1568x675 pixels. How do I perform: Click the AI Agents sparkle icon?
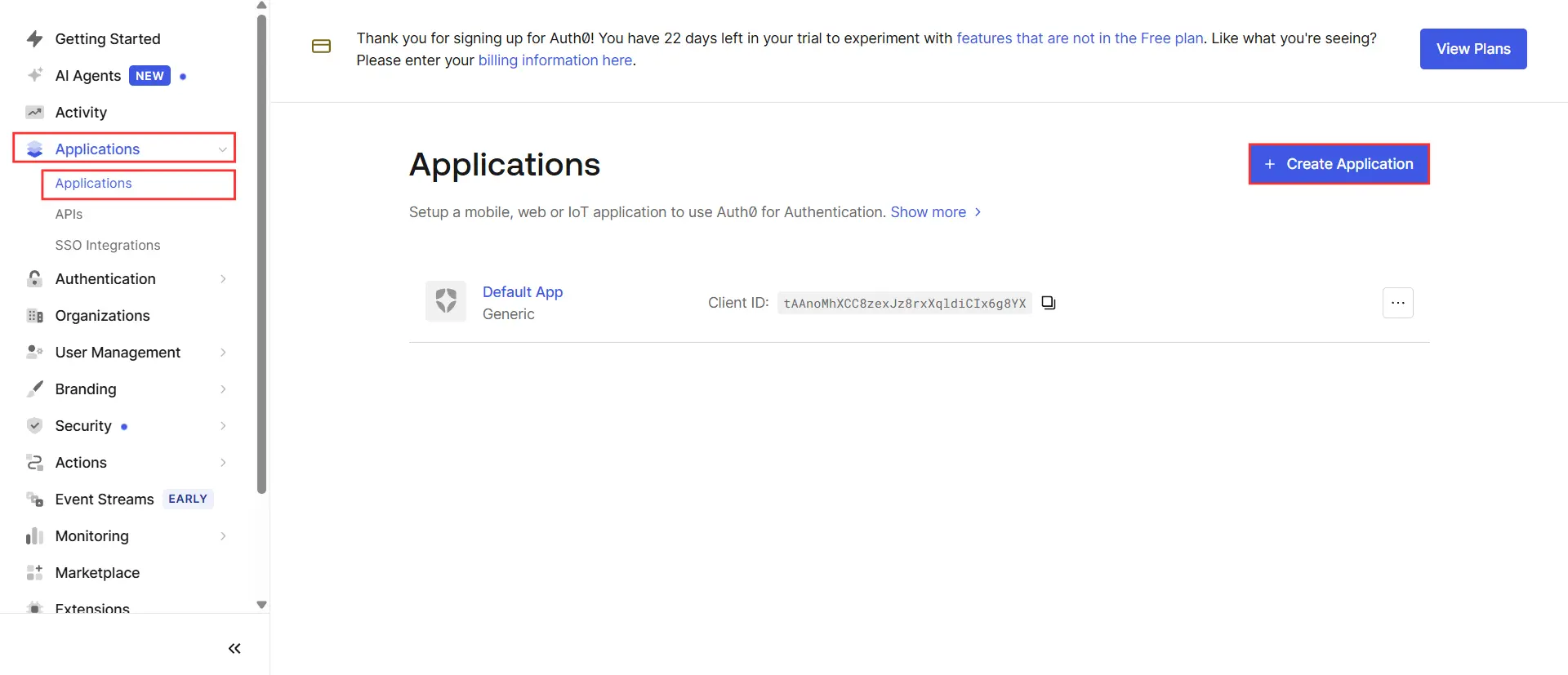coord(34,75)
